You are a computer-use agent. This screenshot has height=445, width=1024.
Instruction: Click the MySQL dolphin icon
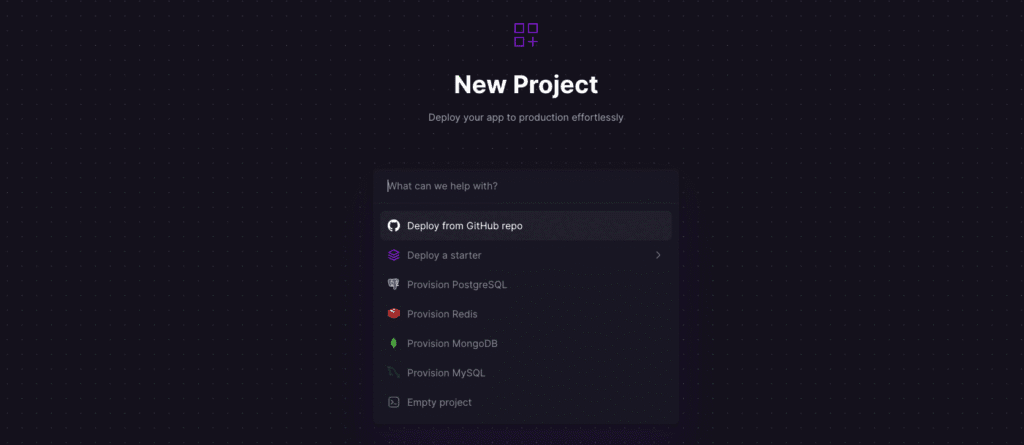pyautogui.click(x=394, y=373)
